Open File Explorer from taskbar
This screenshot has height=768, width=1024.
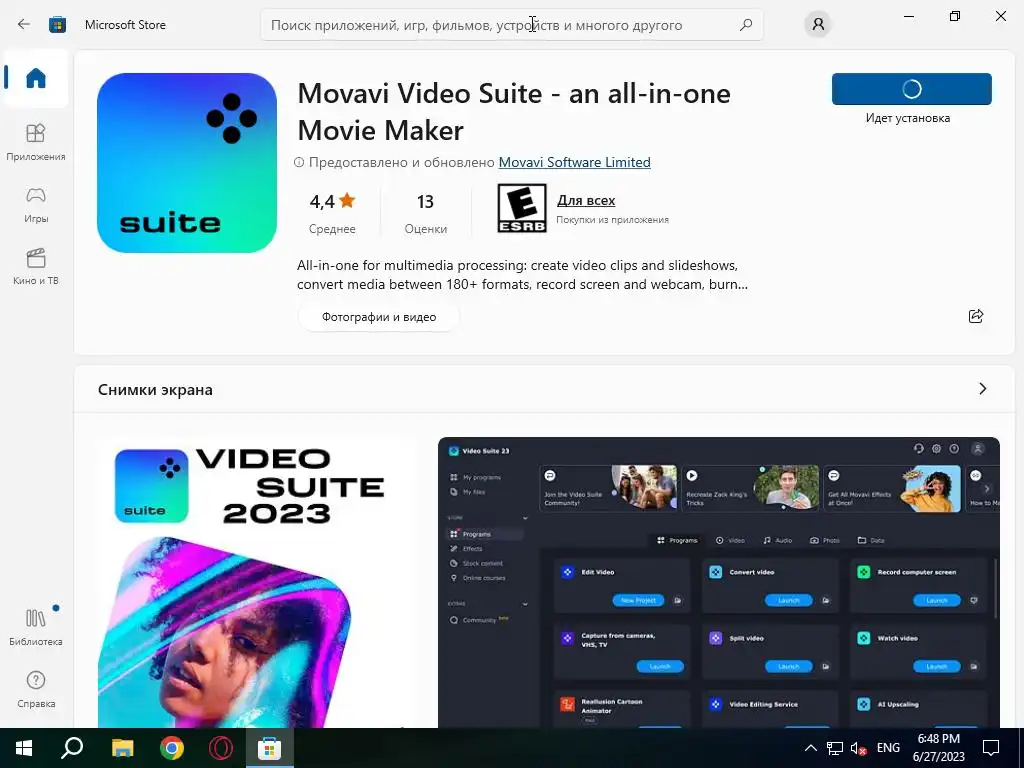tap(122, 748)
